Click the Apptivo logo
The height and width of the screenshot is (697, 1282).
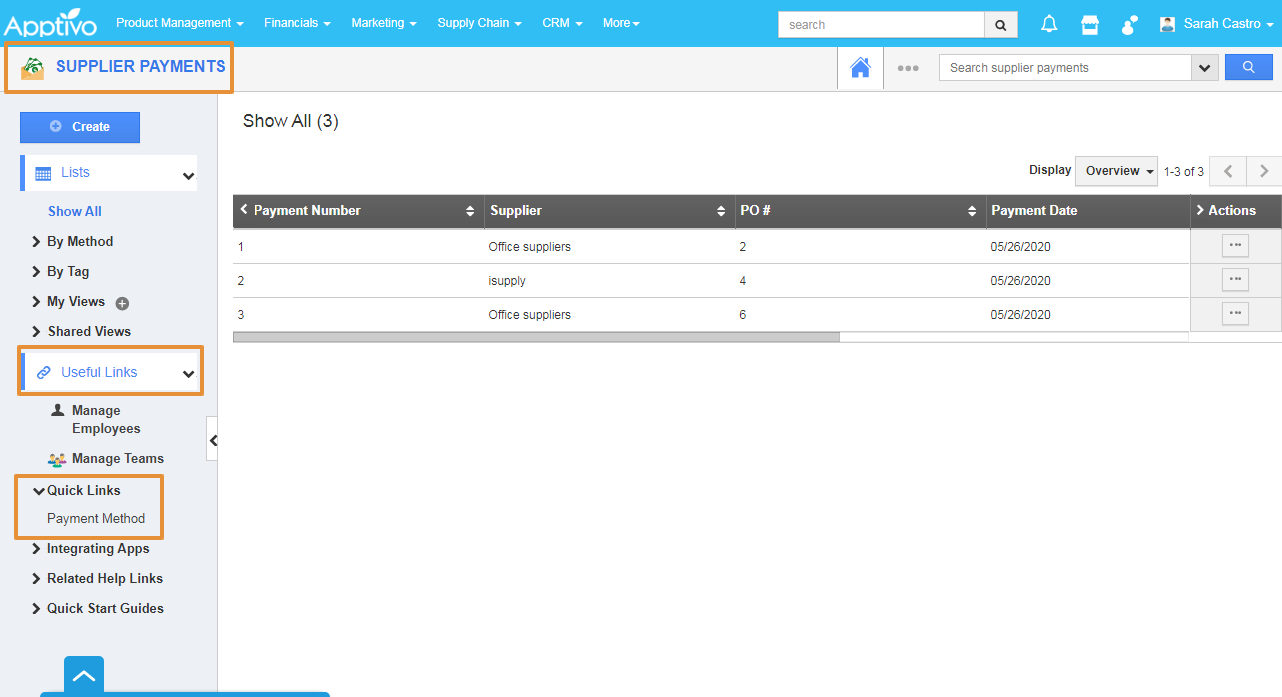click(50, 24)
